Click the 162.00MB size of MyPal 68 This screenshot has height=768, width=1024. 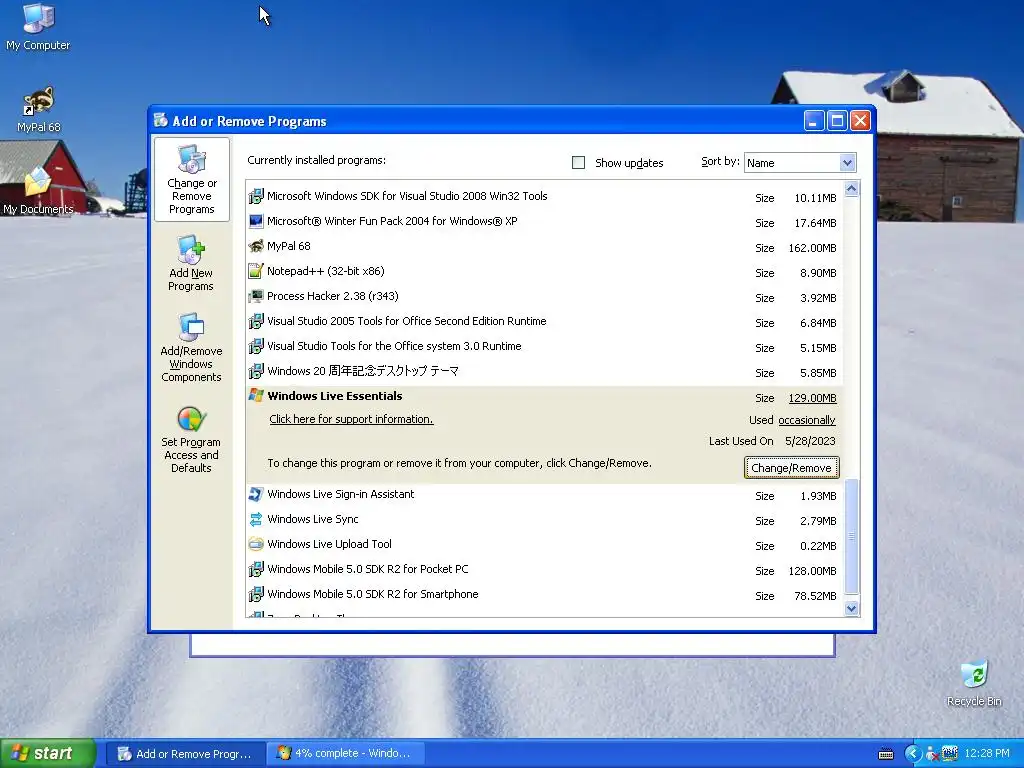(x=812, y=248)
